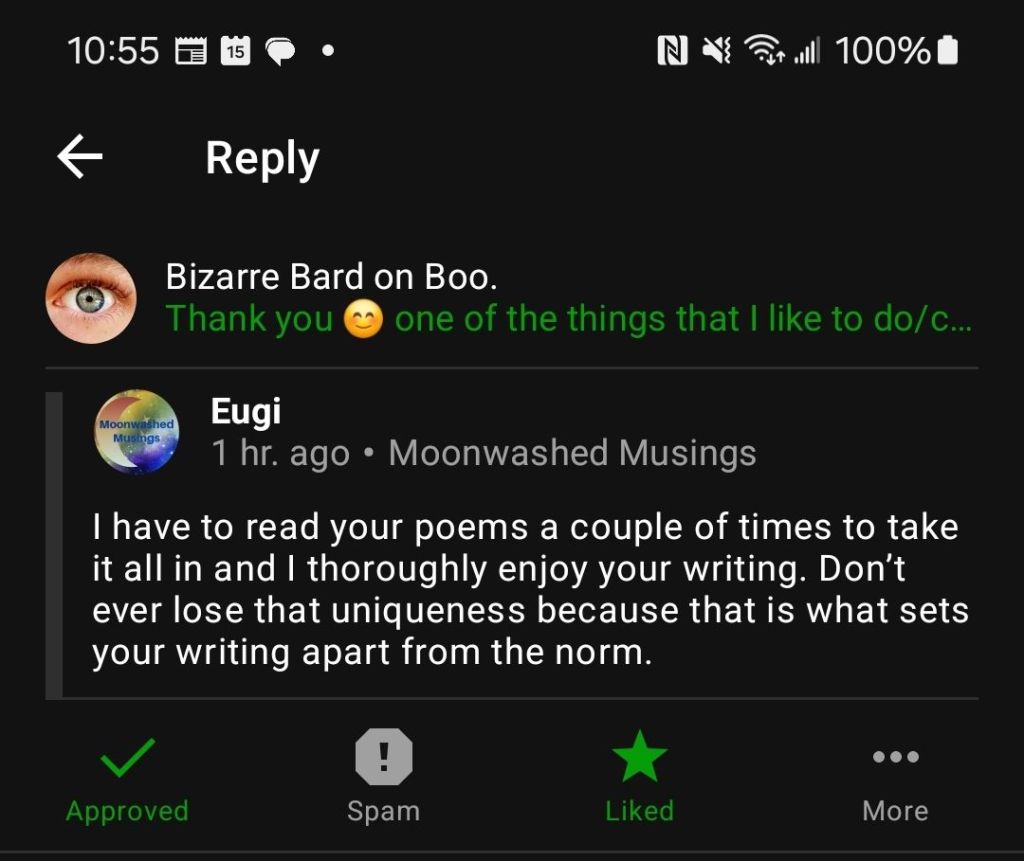This screenshot has height=861, width=1024.
Task: Open the More options menu
Action: (x=895, y=758)
